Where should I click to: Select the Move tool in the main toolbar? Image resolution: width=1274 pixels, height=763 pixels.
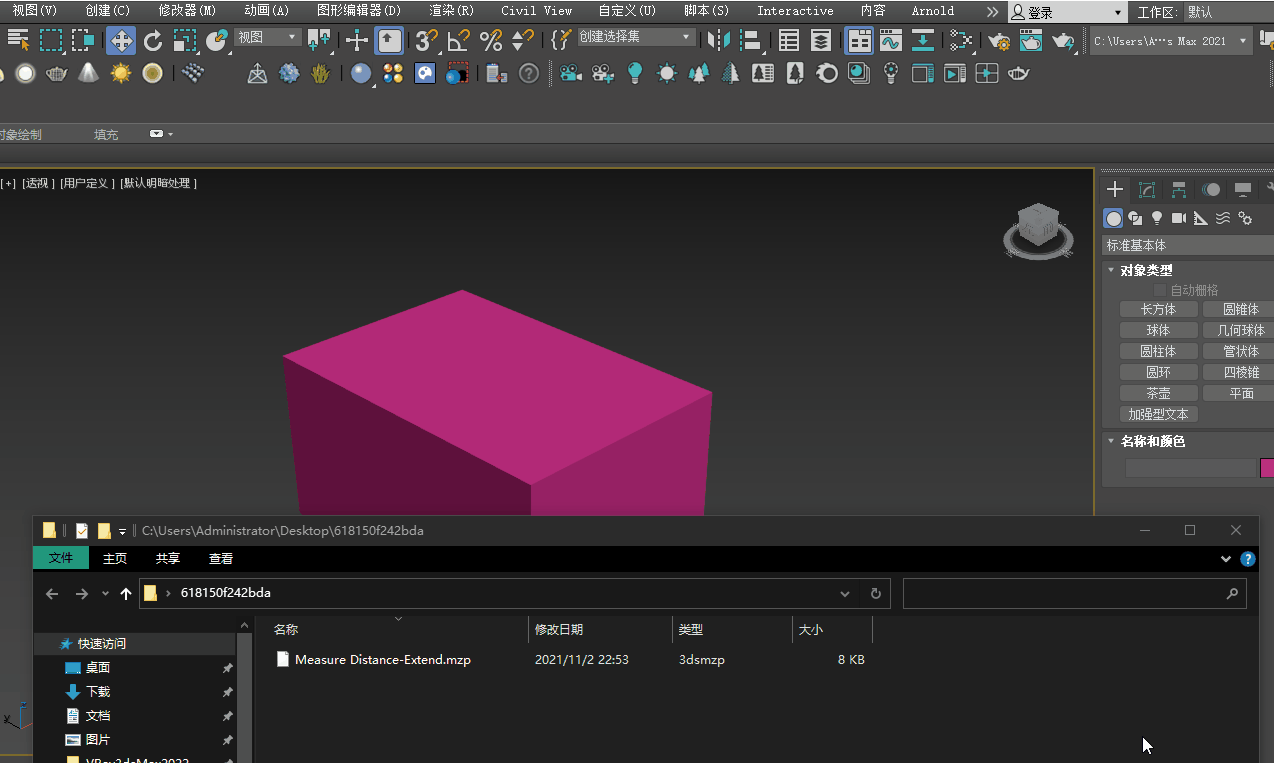coord(121,41)
